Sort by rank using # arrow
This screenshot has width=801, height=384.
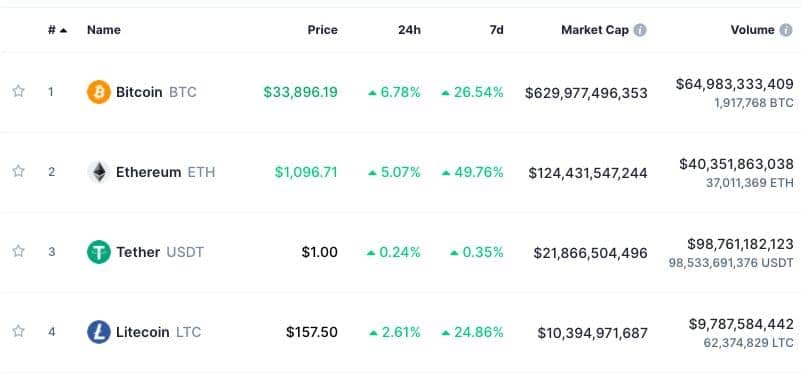pyautogui.click(x=58, y=30)
